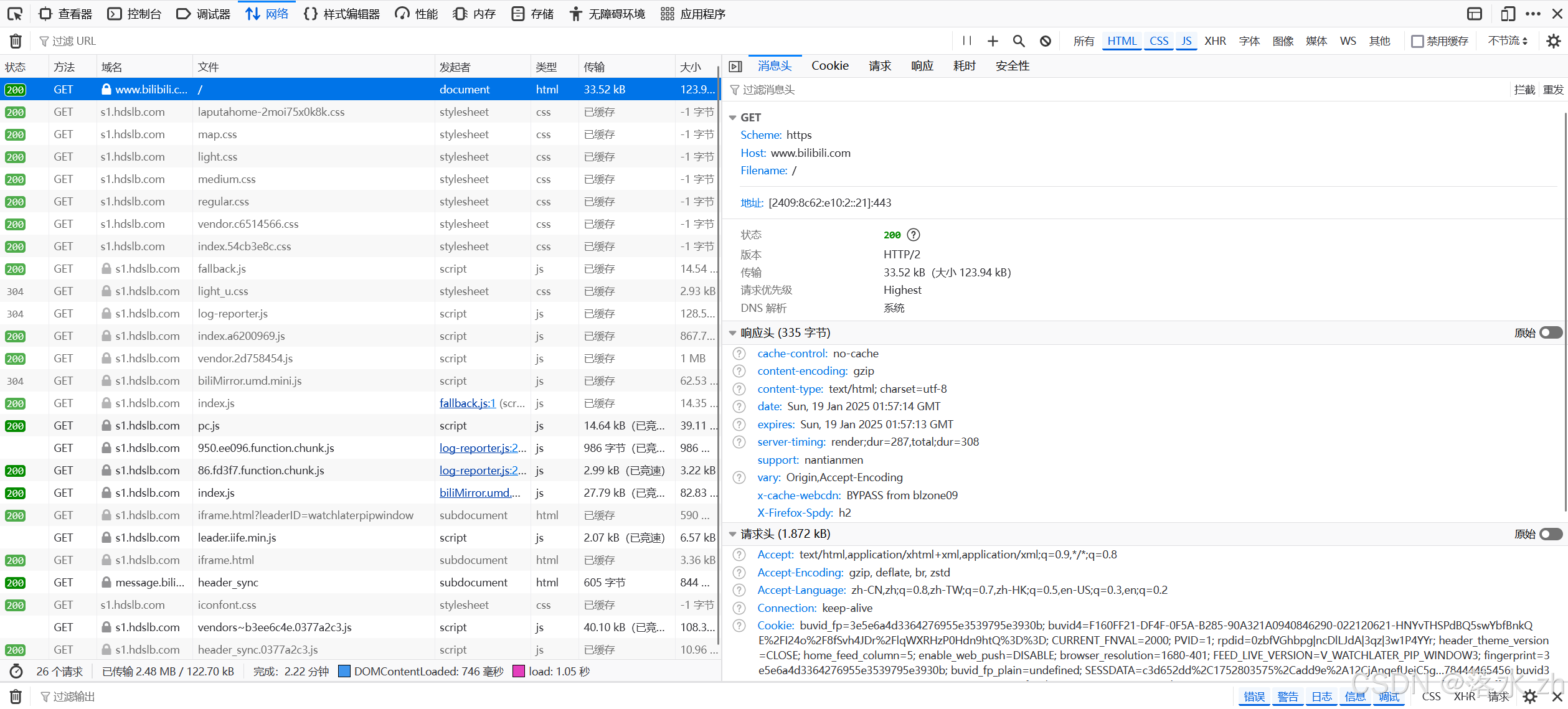Activate the element picker icon
1568x709 pixels.
(x=15, y=14)
